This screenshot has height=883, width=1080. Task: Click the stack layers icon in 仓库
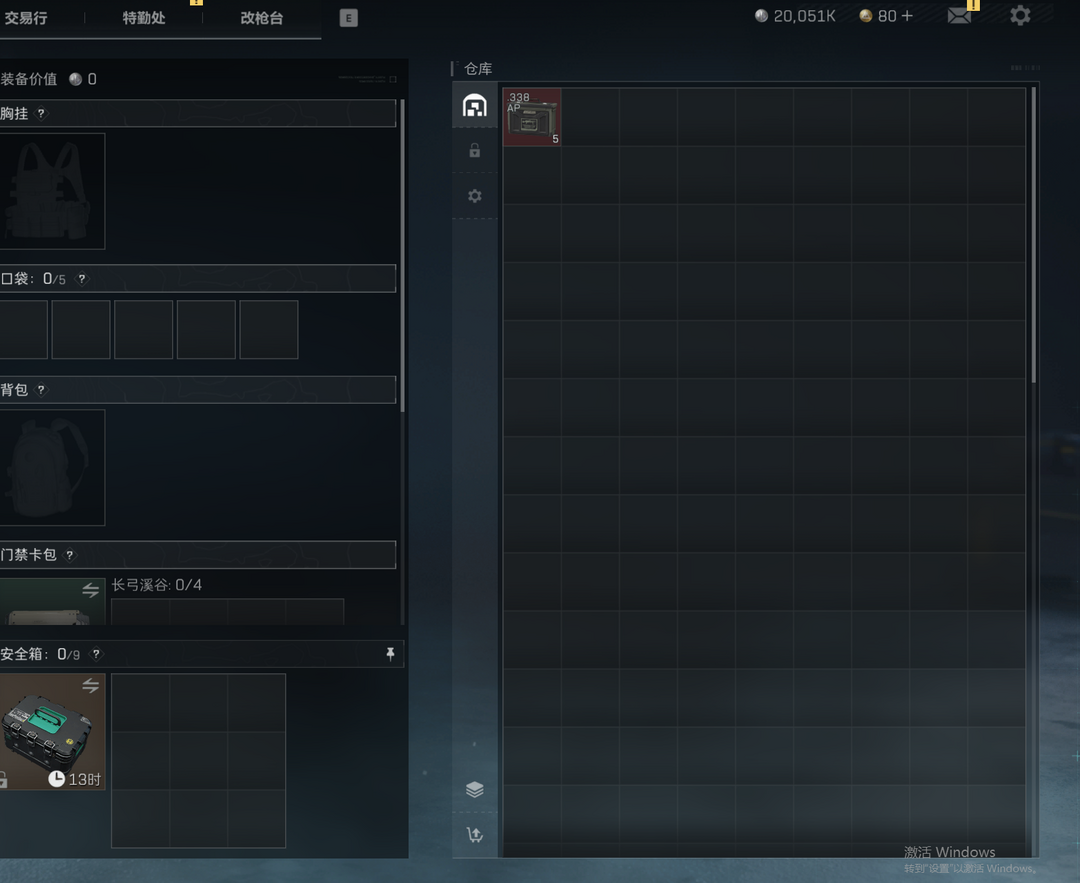tap(475, 789)
